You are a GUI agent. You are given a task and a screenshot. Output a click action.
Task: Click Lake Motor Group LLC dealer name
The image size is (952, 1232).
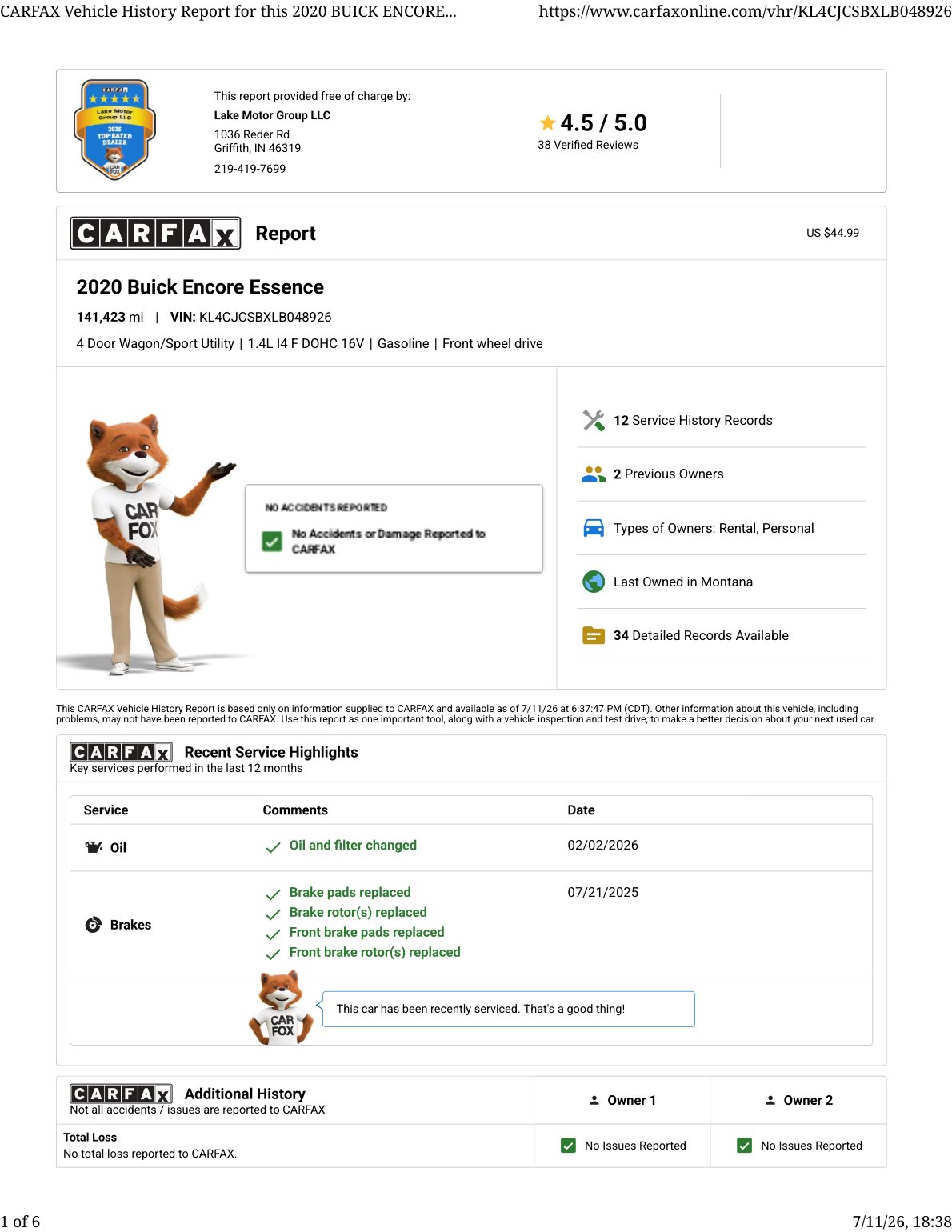point(272,115)
